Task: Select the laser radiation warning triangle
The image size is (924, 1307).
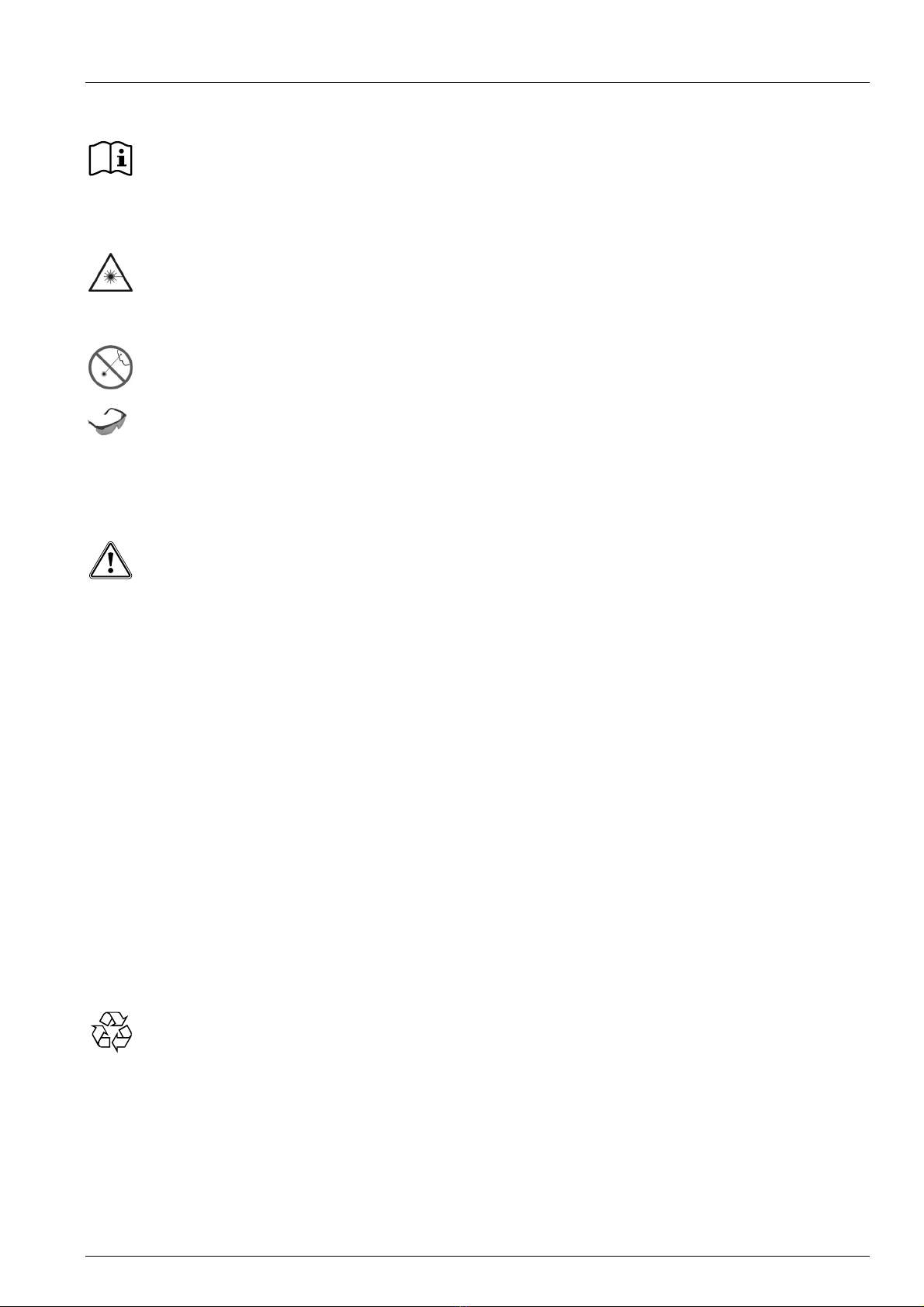Action: tap(110, 274)
